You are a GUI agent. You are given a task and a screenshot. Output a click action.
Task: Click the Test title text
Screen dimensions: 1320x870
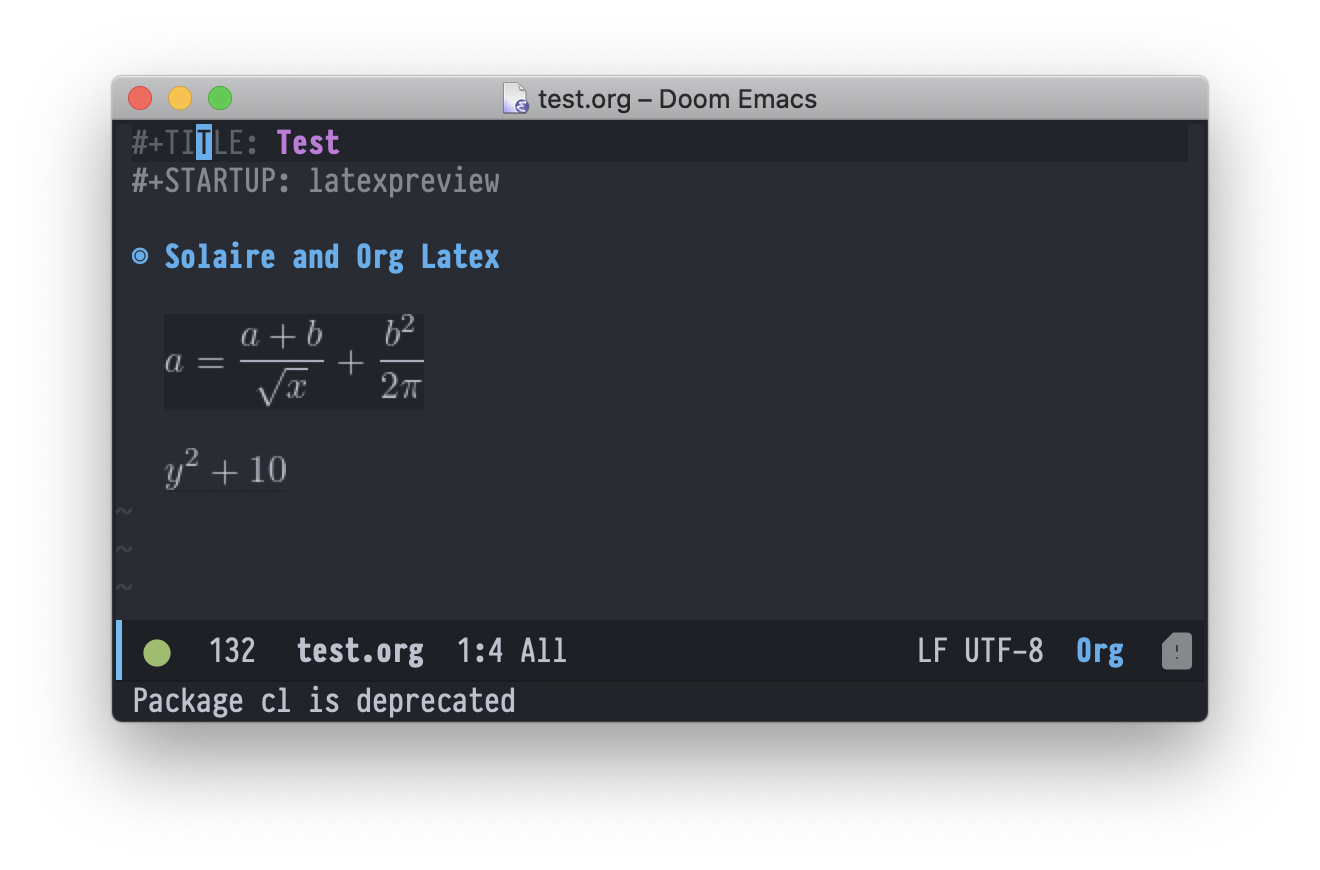[308, 142]
